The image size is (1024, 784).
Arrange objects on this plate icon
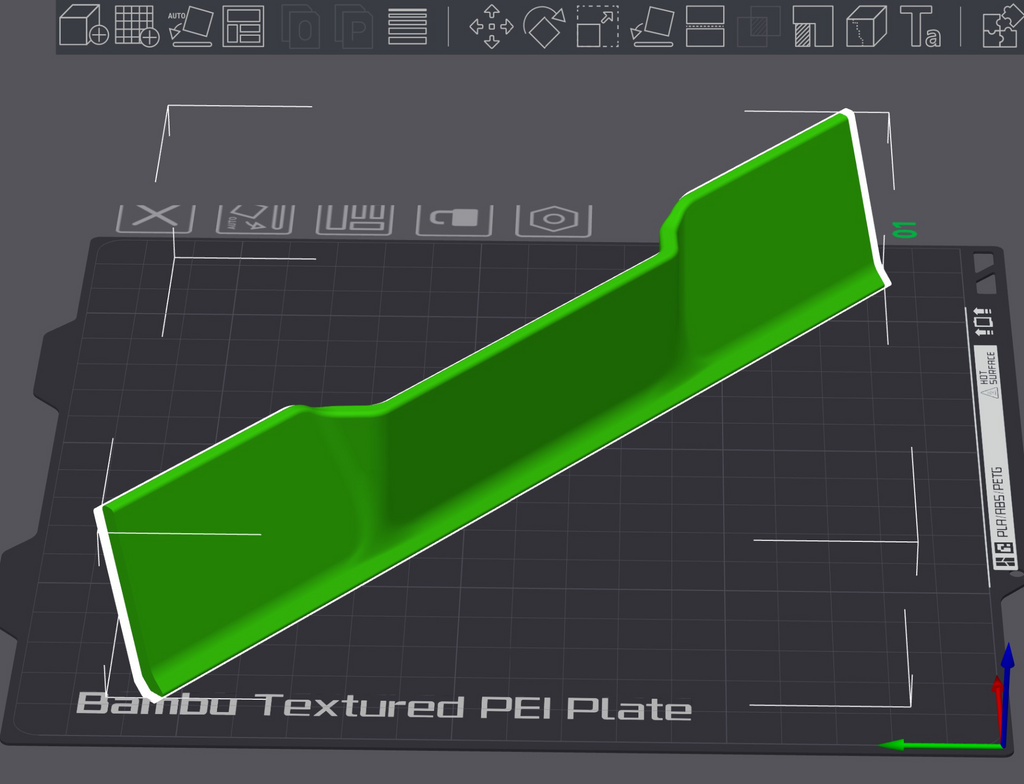click(x=355, y=220)
